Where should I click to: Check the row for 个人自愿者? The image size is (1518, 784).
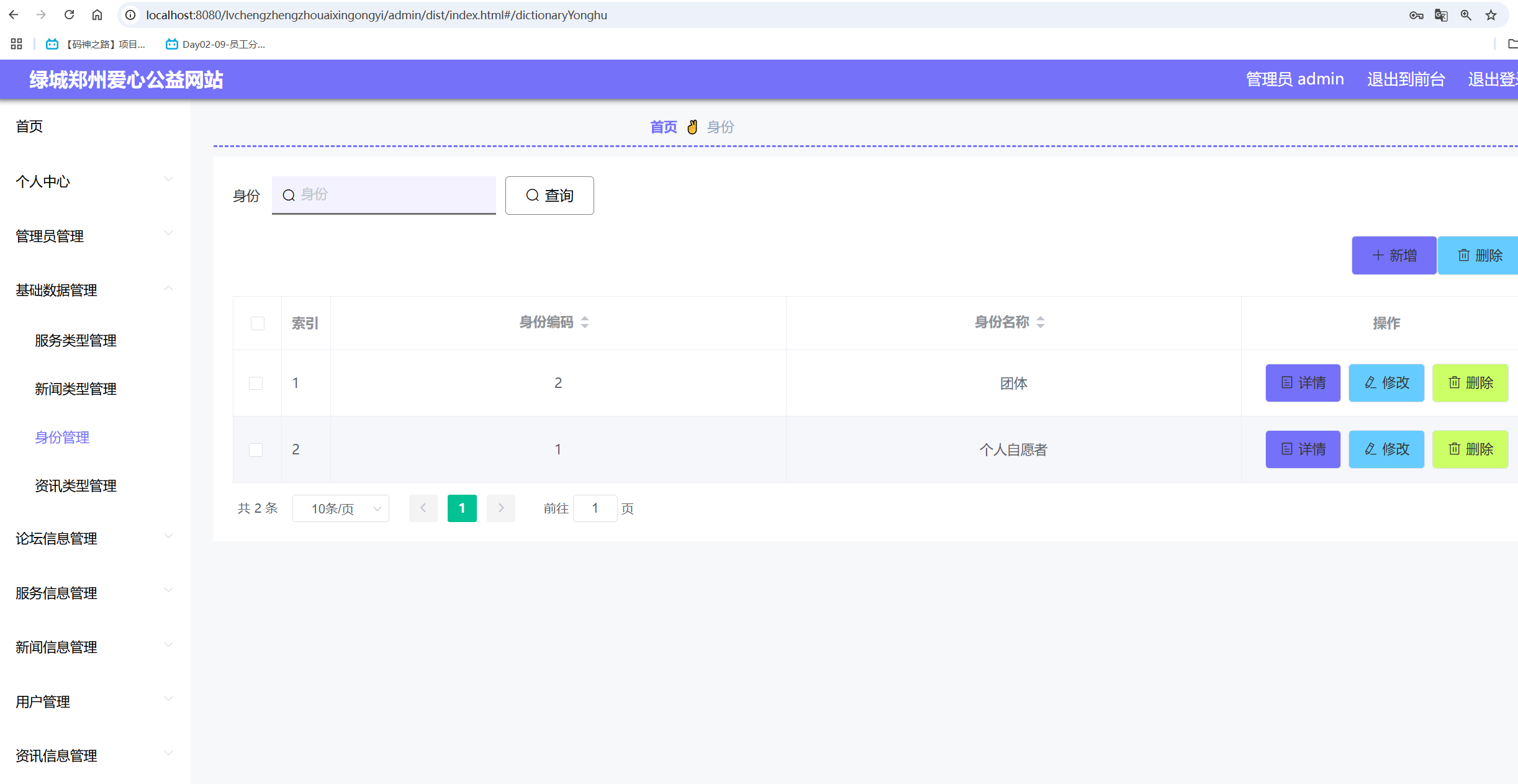click(x=256, y=449)
